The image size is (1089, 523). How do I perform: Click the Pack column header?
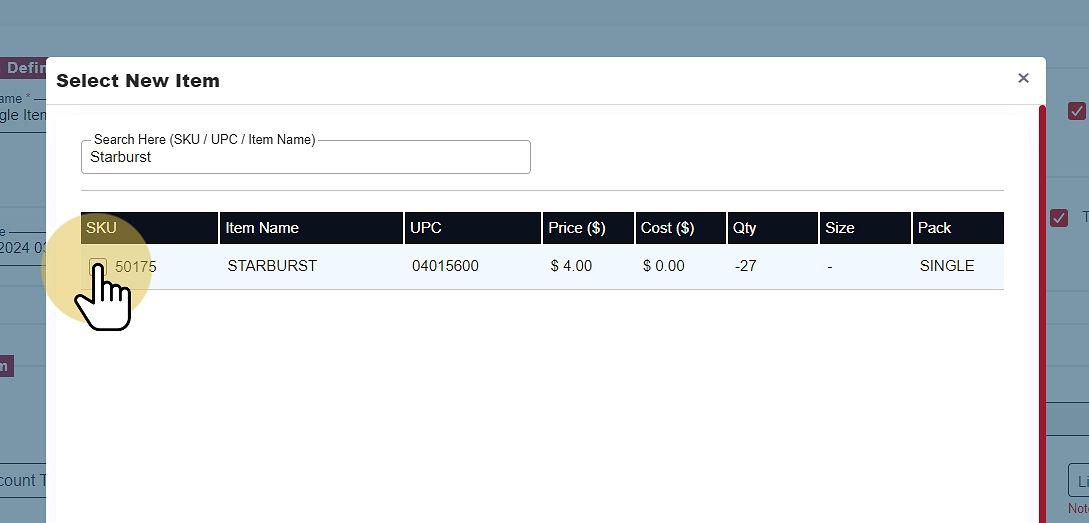[935, 228]
